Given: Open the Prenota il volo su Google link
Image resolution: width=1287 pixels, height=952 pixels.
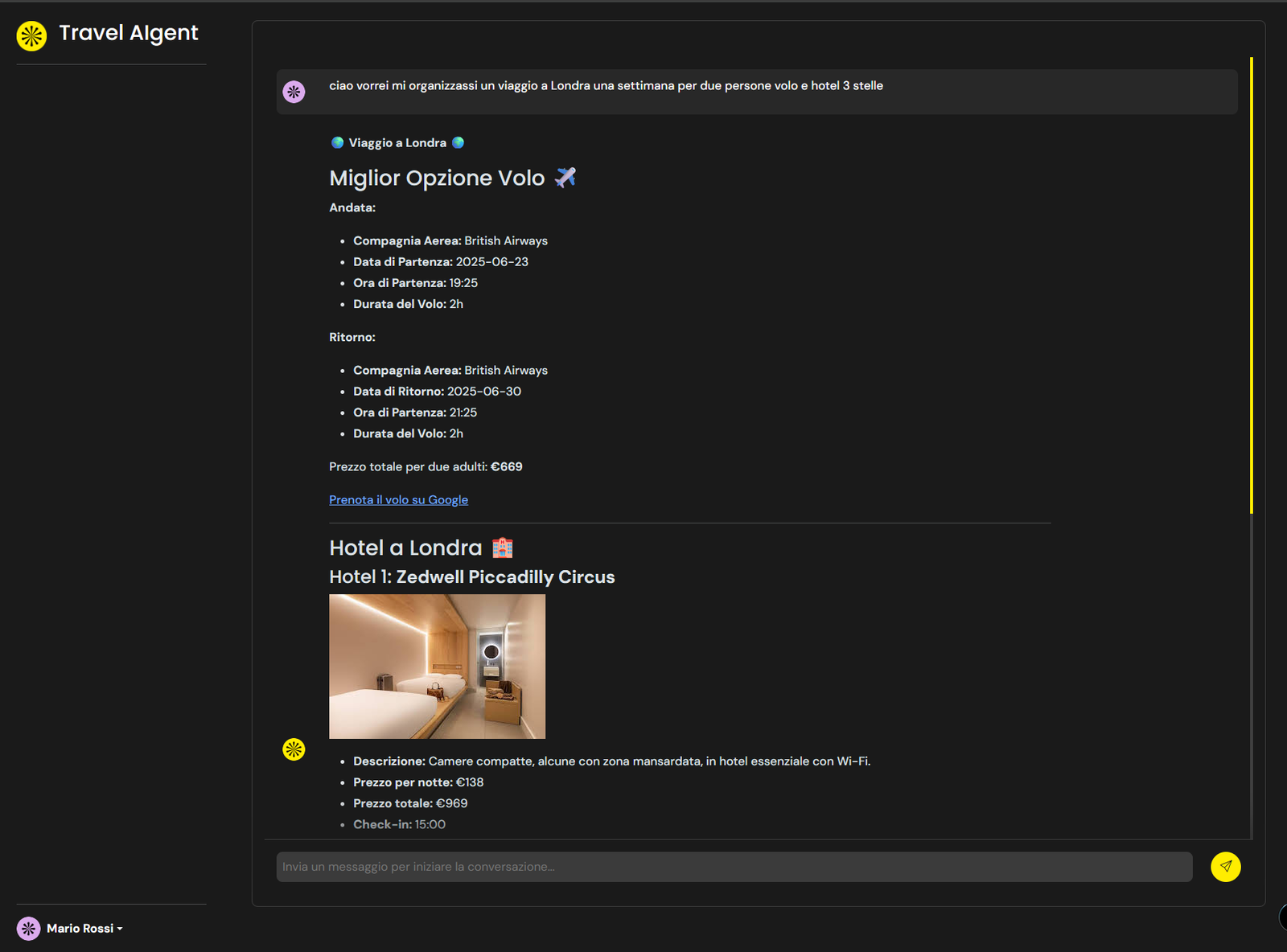Looking at the screenshot, I should coord(398,500).
